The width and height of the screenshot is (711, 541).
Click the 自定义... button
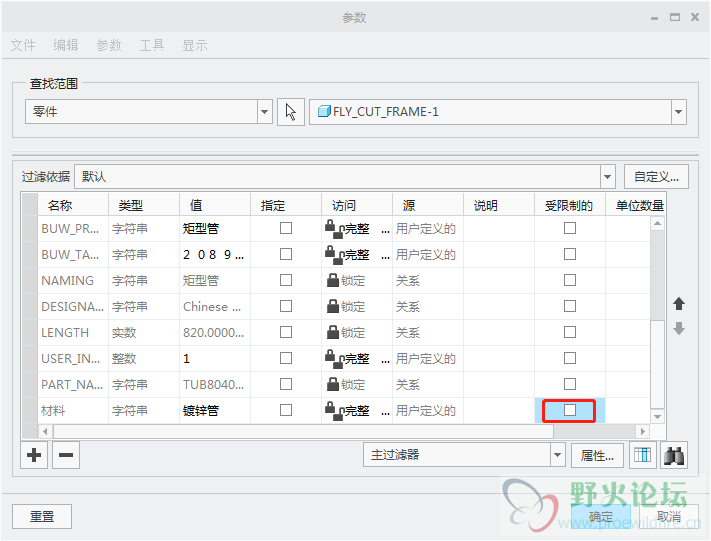click(x=656, y=177)
